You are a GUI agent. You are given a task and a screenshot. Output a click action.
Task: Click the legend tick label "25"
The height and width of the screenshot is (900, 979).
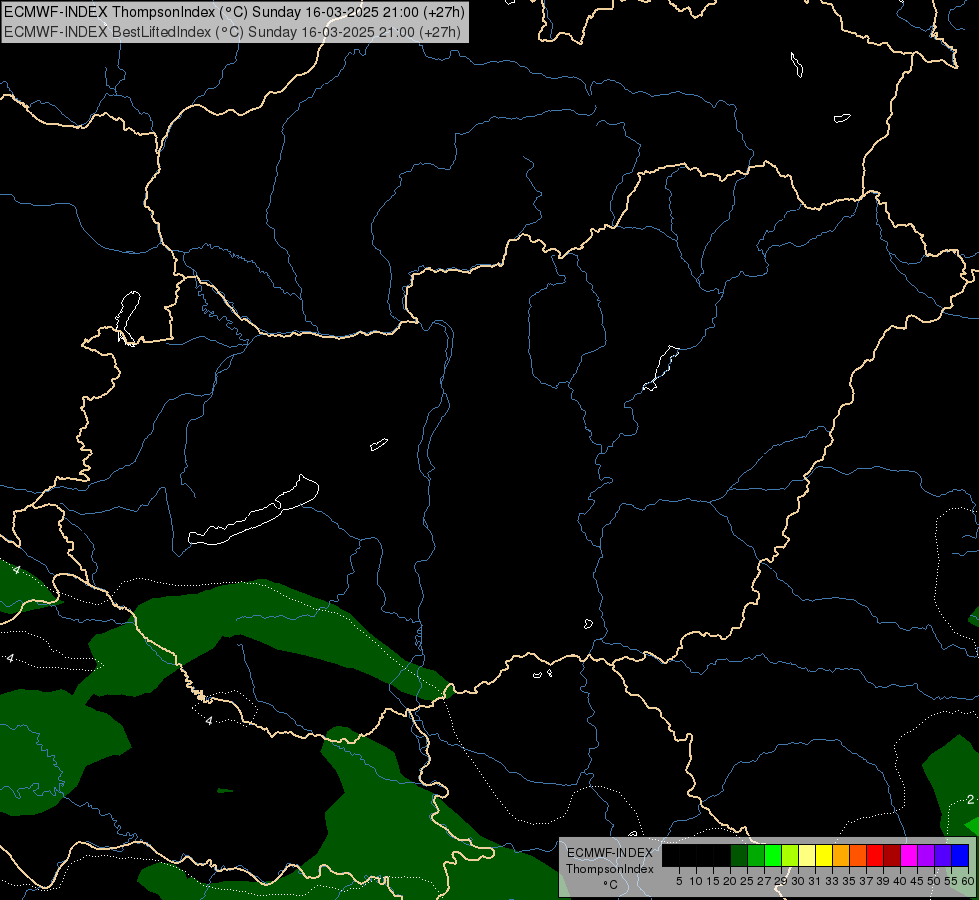[x=747, y=881]
